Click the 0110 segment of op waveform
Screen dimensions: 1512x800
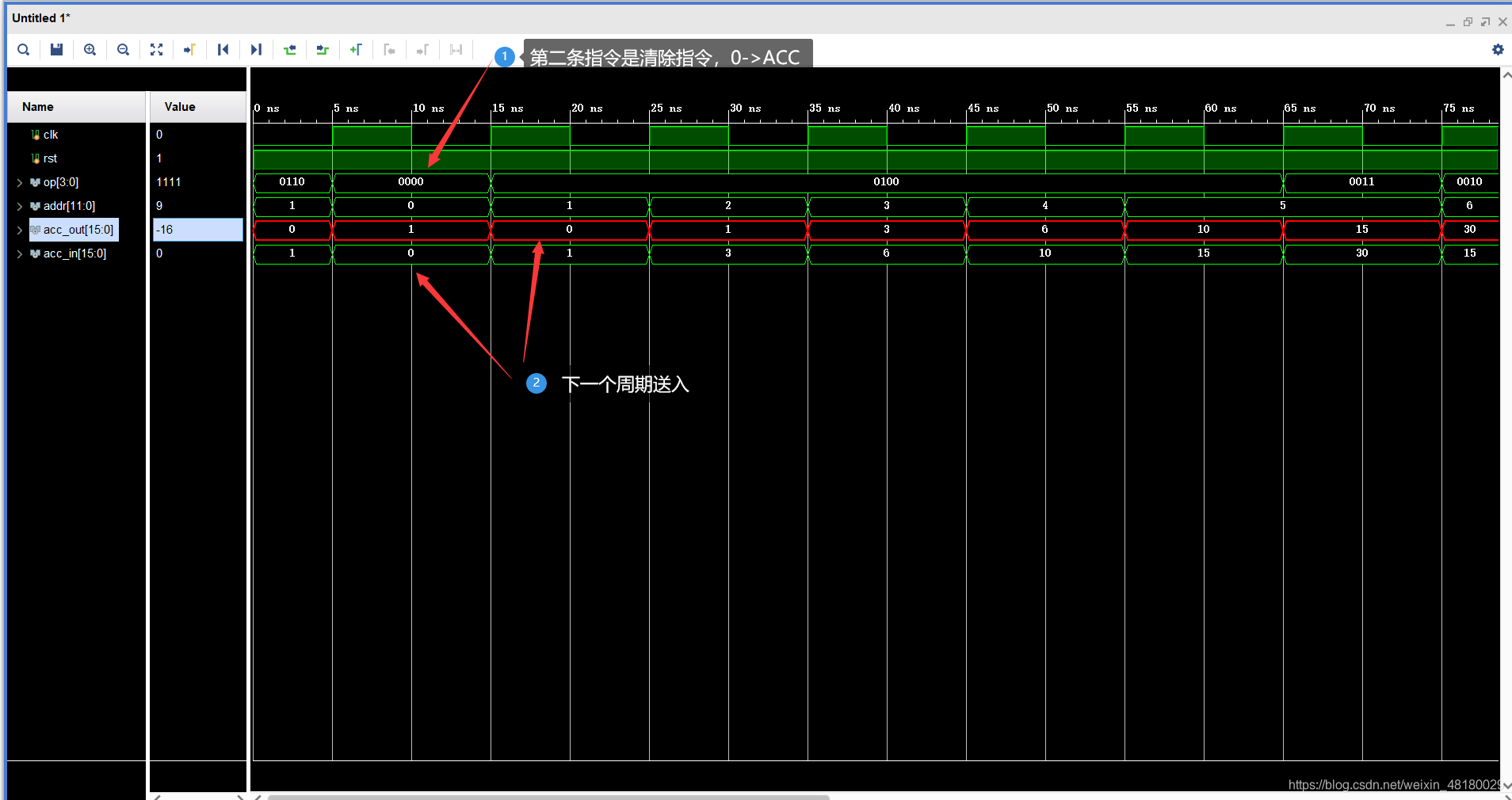(x=292, y=182)
